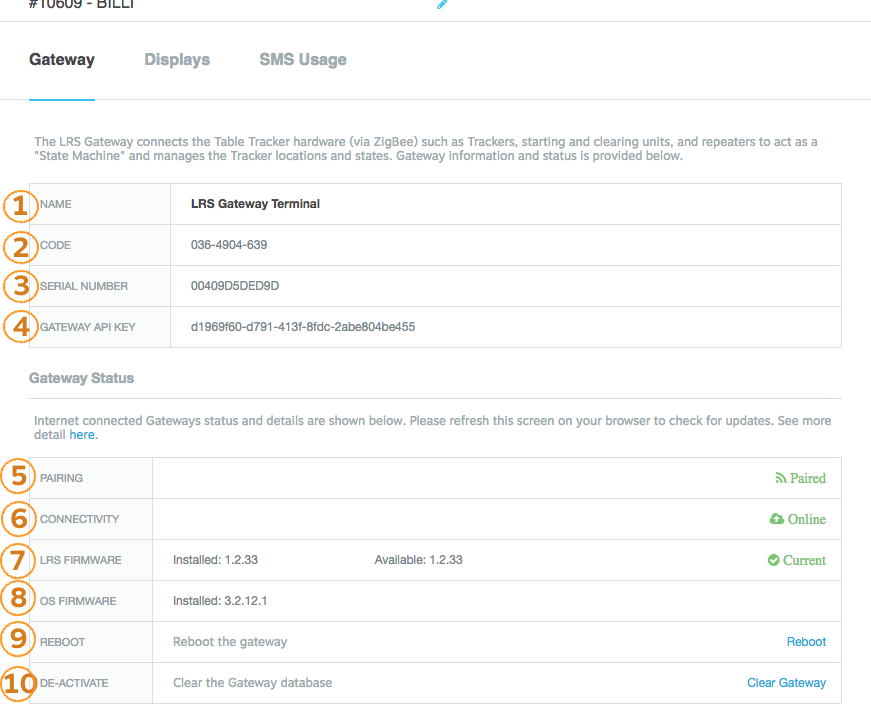Select the Gateway tab
Screen dimensions: 871x723
click(x=62, y=59)
